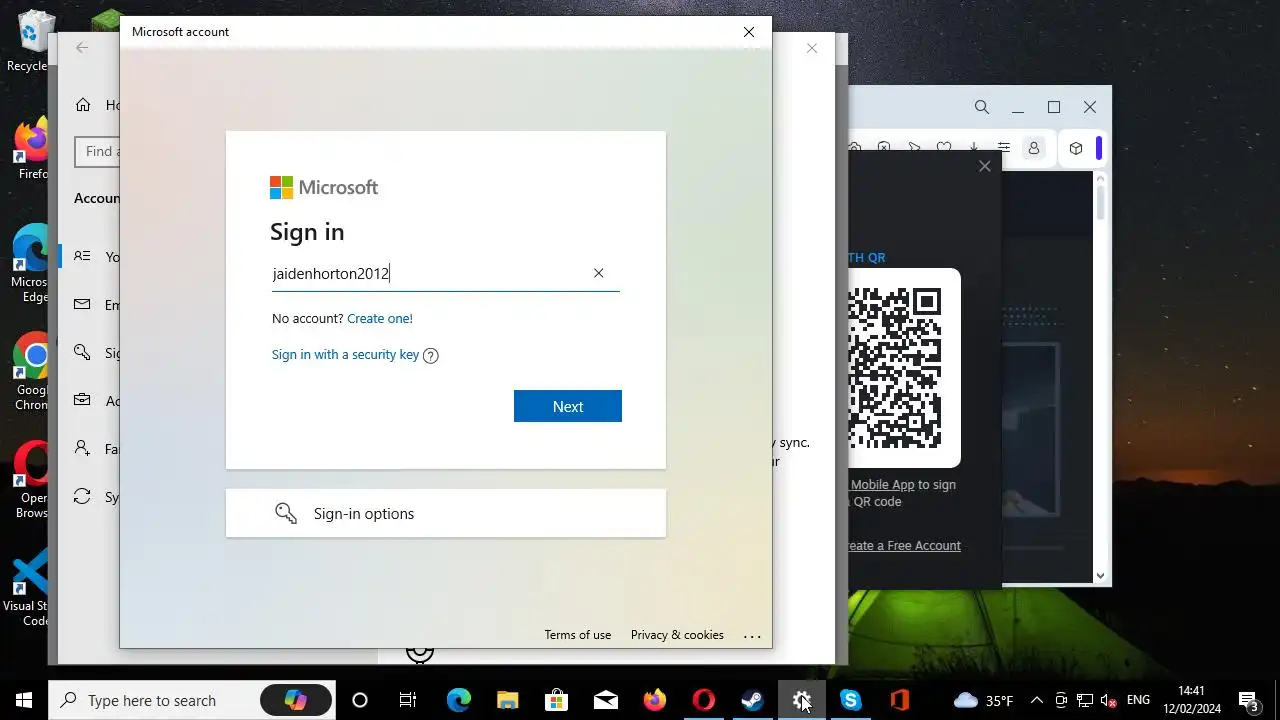Open Skype from taskbar

click(x=851, y=700)
